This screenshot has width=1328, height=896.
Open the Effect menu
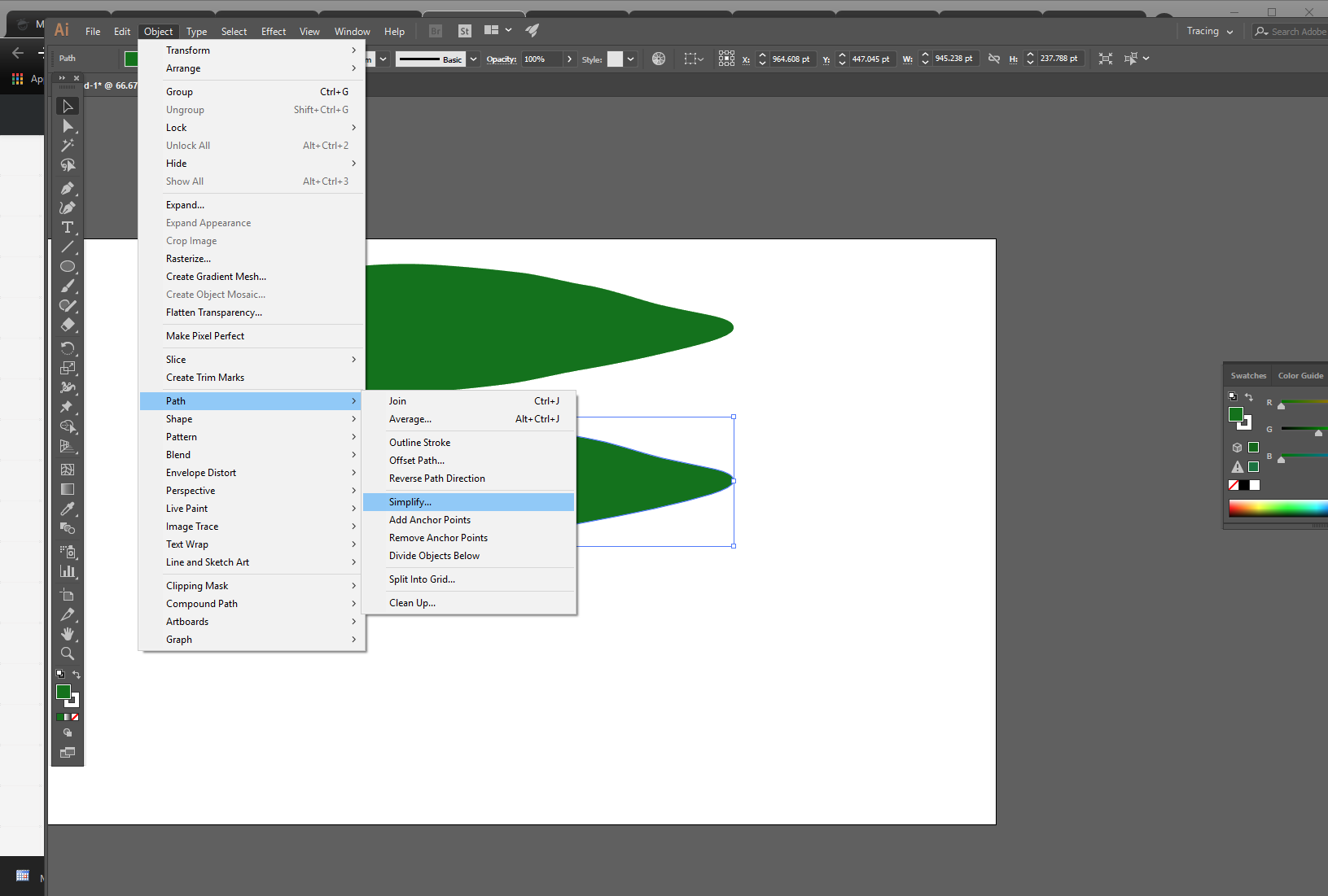click(274, 32)
